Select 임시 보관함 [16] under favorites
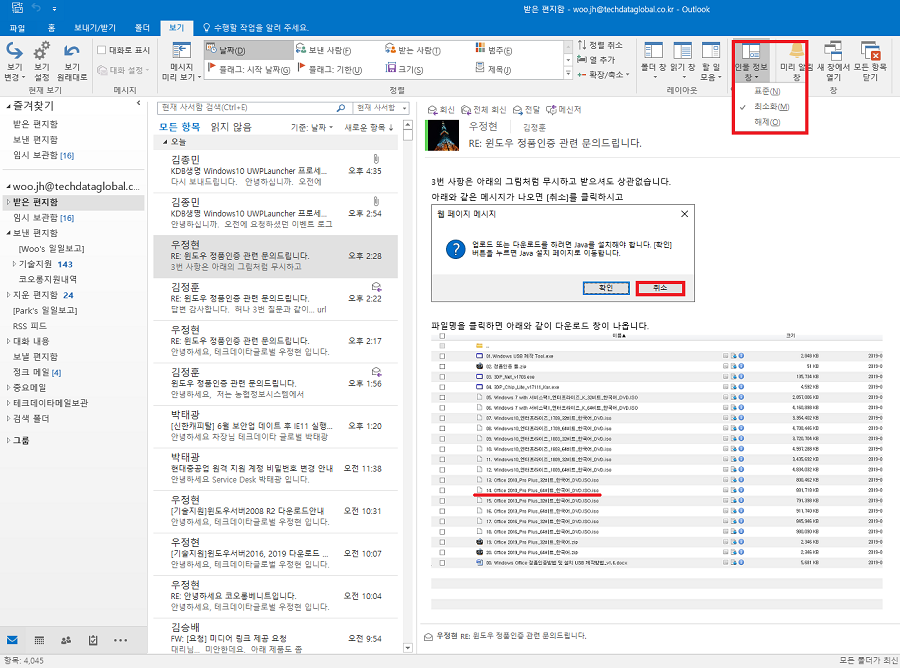 [44, 155]
